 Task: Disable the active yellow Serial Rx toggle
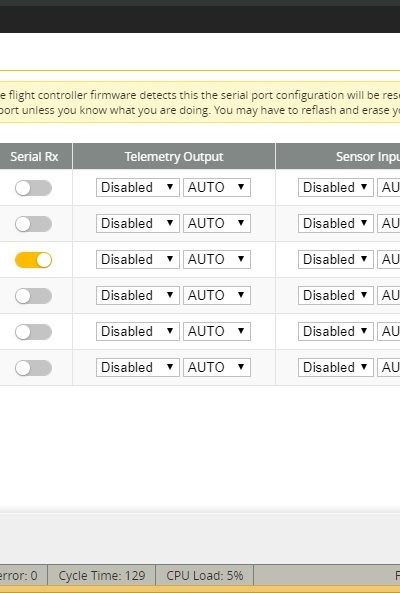33,260
